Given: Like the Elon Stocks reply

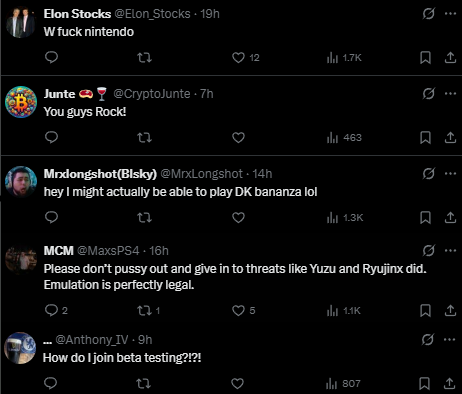Looking at the screenshot, I should (x=238, y=58).
